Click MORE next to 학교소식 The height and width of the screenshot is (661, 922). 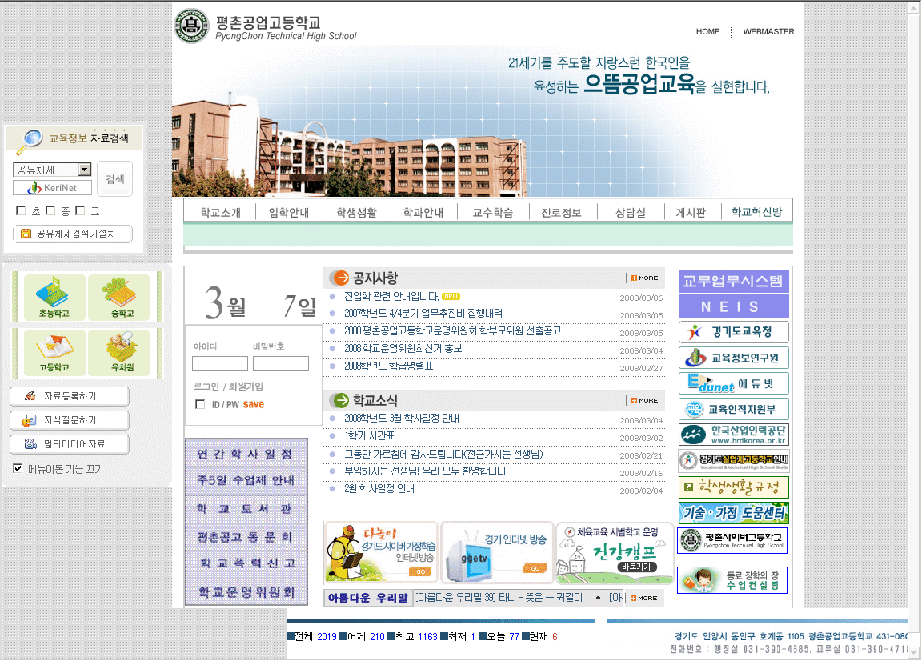[x=643, y=401]
